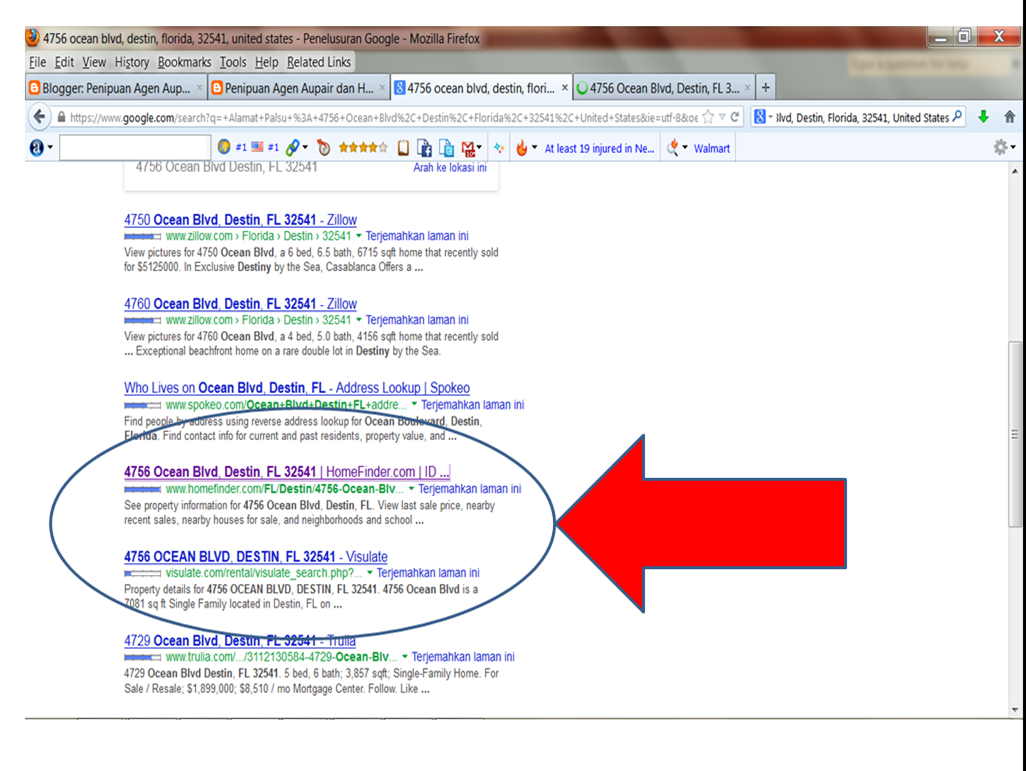The image size is (1026, 771).
Task: Close the Penipuan Agen Aupair dan H tab
Action: 382,88
